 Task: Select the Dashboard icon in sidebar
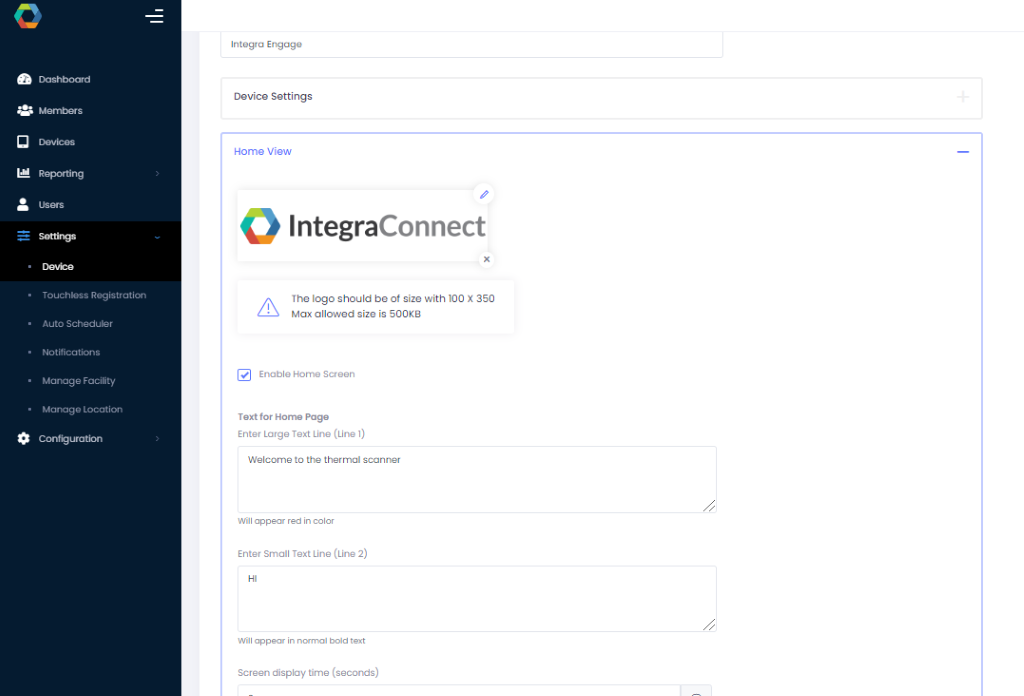pos(22,79)
